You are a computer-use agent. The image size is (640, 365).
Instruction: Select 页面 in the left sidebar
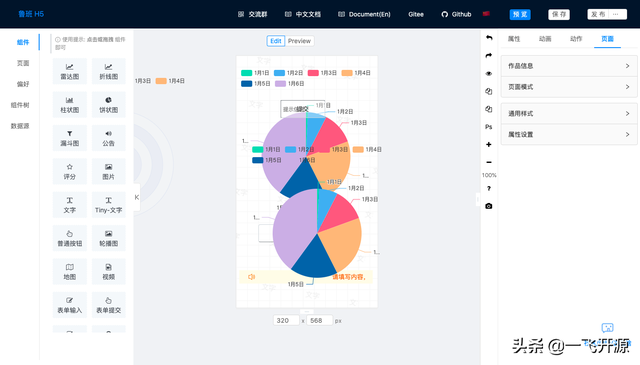(x=23, y=63)
